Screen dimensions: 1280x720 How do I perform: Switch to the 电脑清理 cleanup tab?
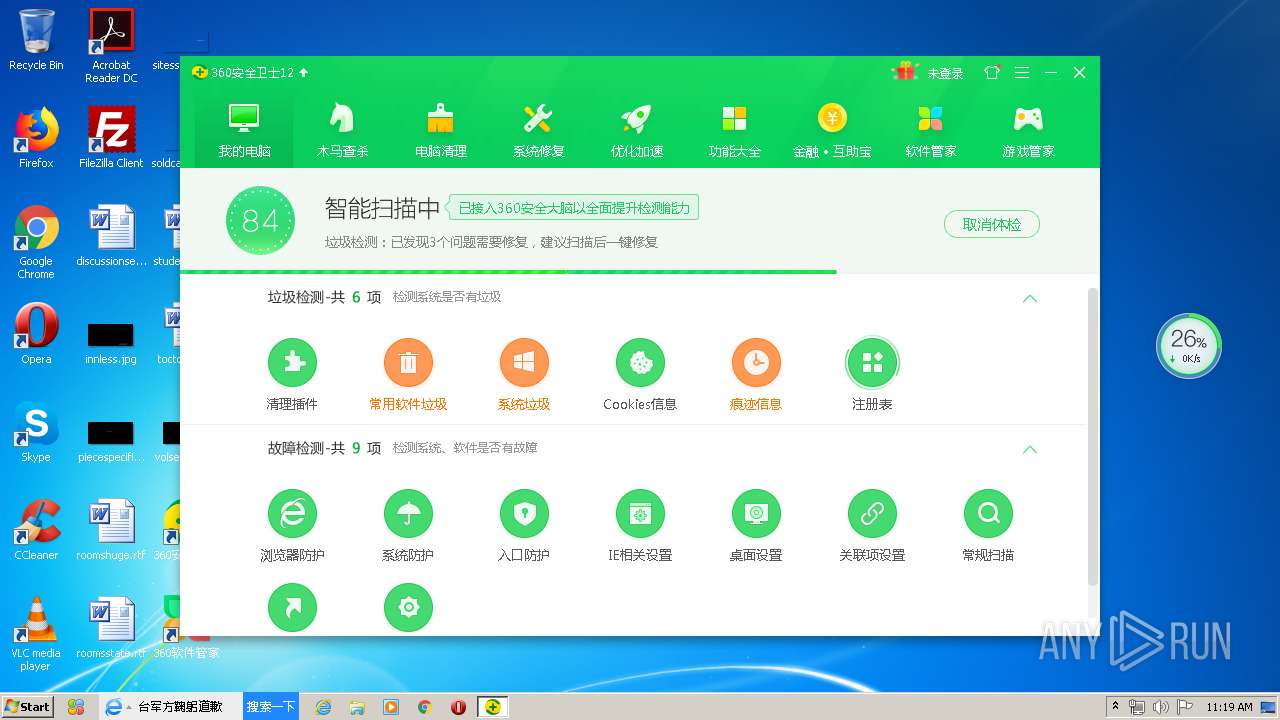tap(440, 131)
